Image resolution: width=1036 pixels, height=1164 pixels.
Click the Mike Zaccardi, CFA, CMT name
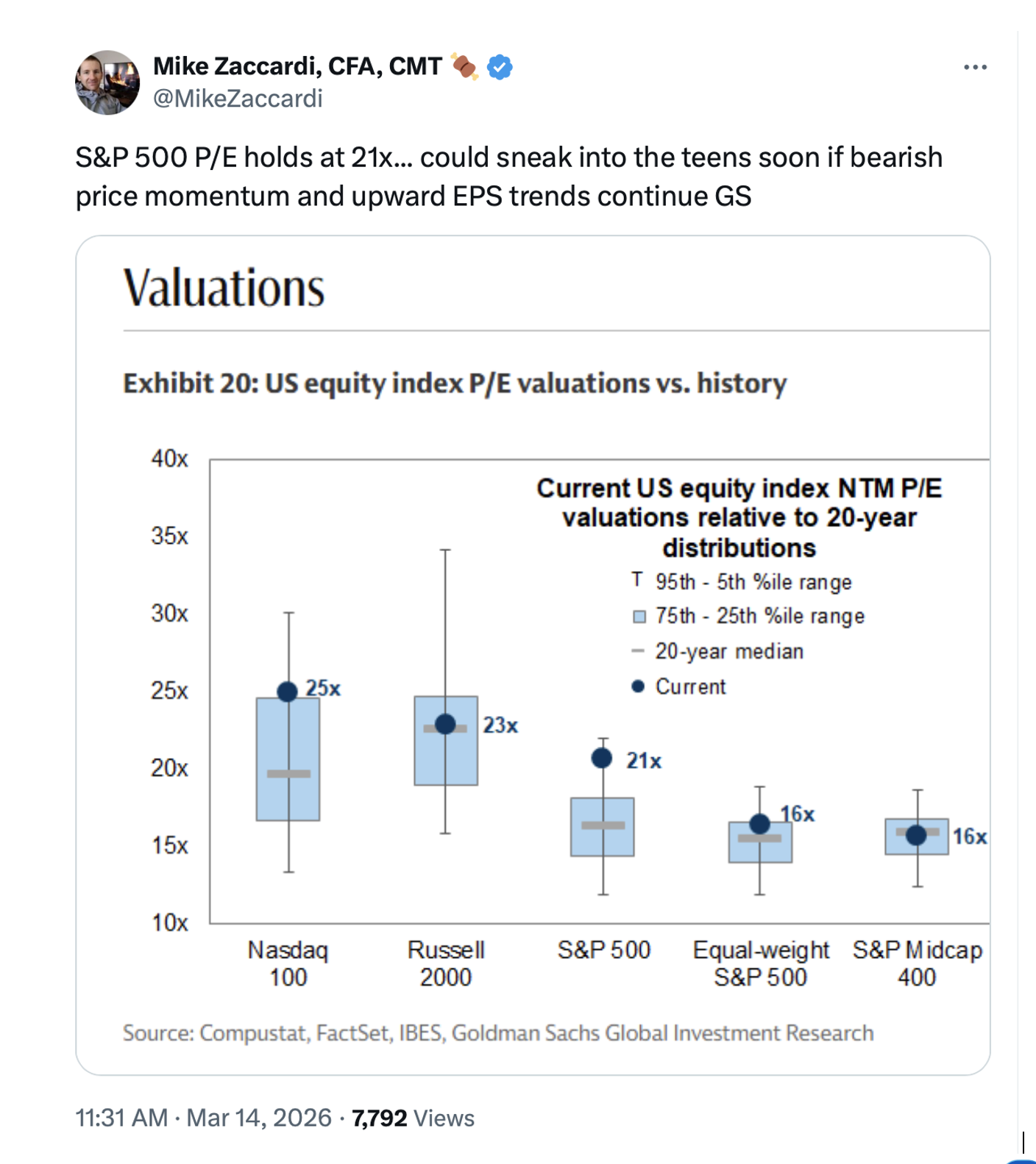[x=297, y=66]
